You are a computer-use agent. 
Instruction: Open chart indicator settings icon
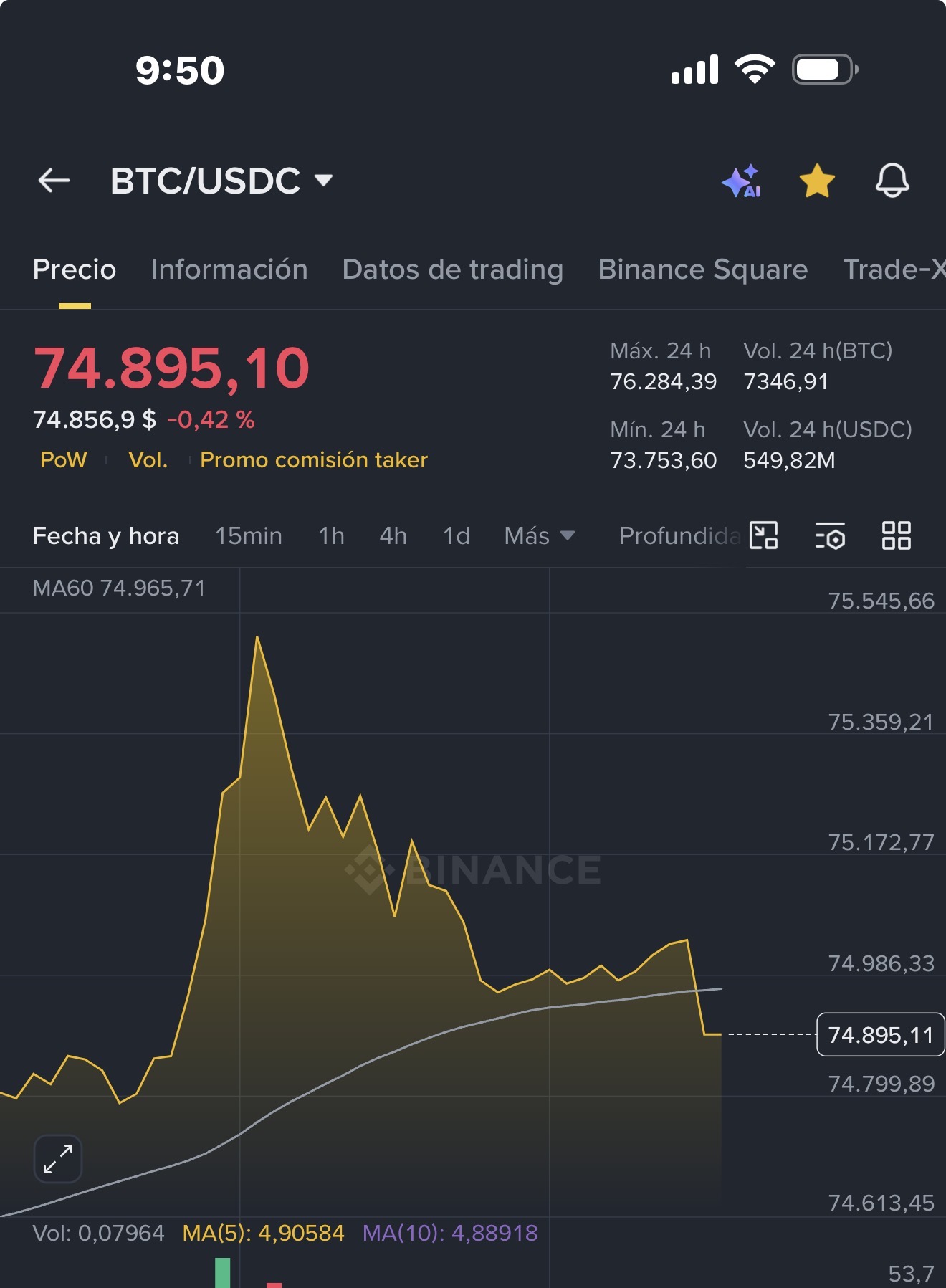pyautogui.click(x=830, y=535)
